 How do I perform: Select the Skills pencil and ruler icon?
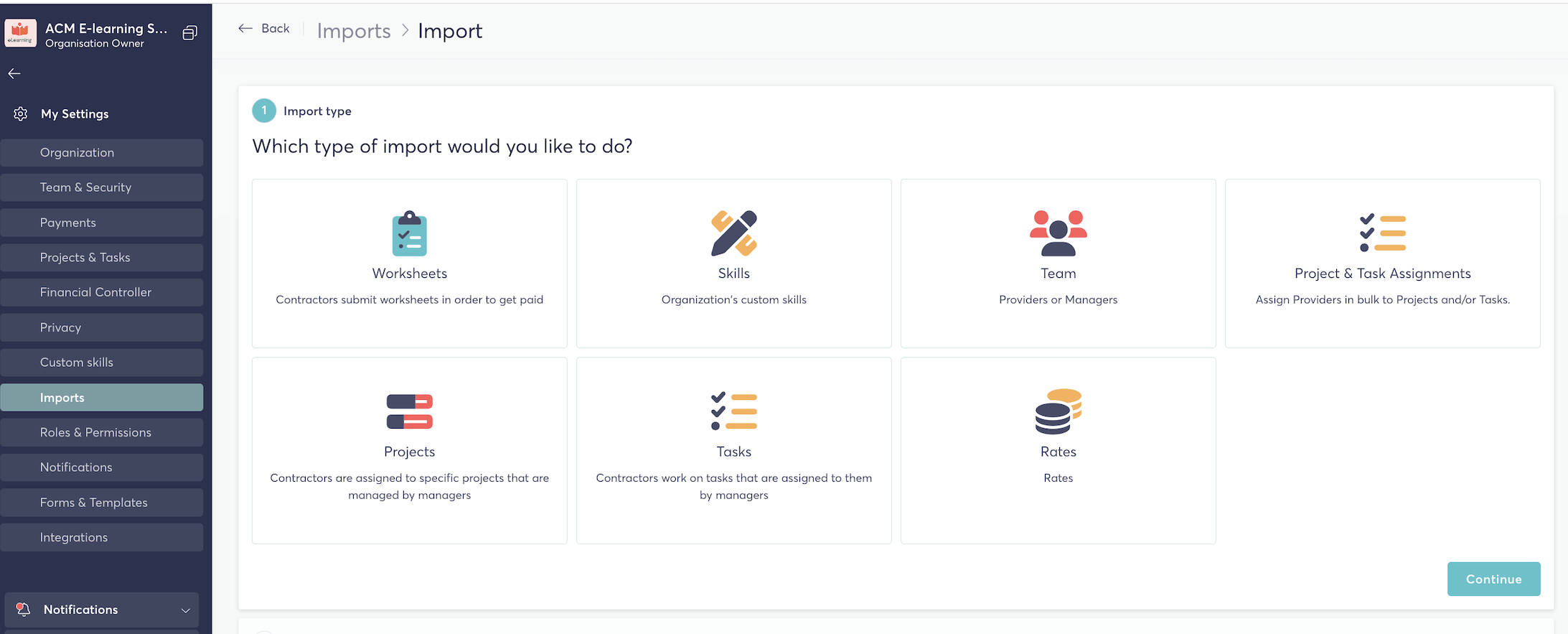[x=733, y=233]
